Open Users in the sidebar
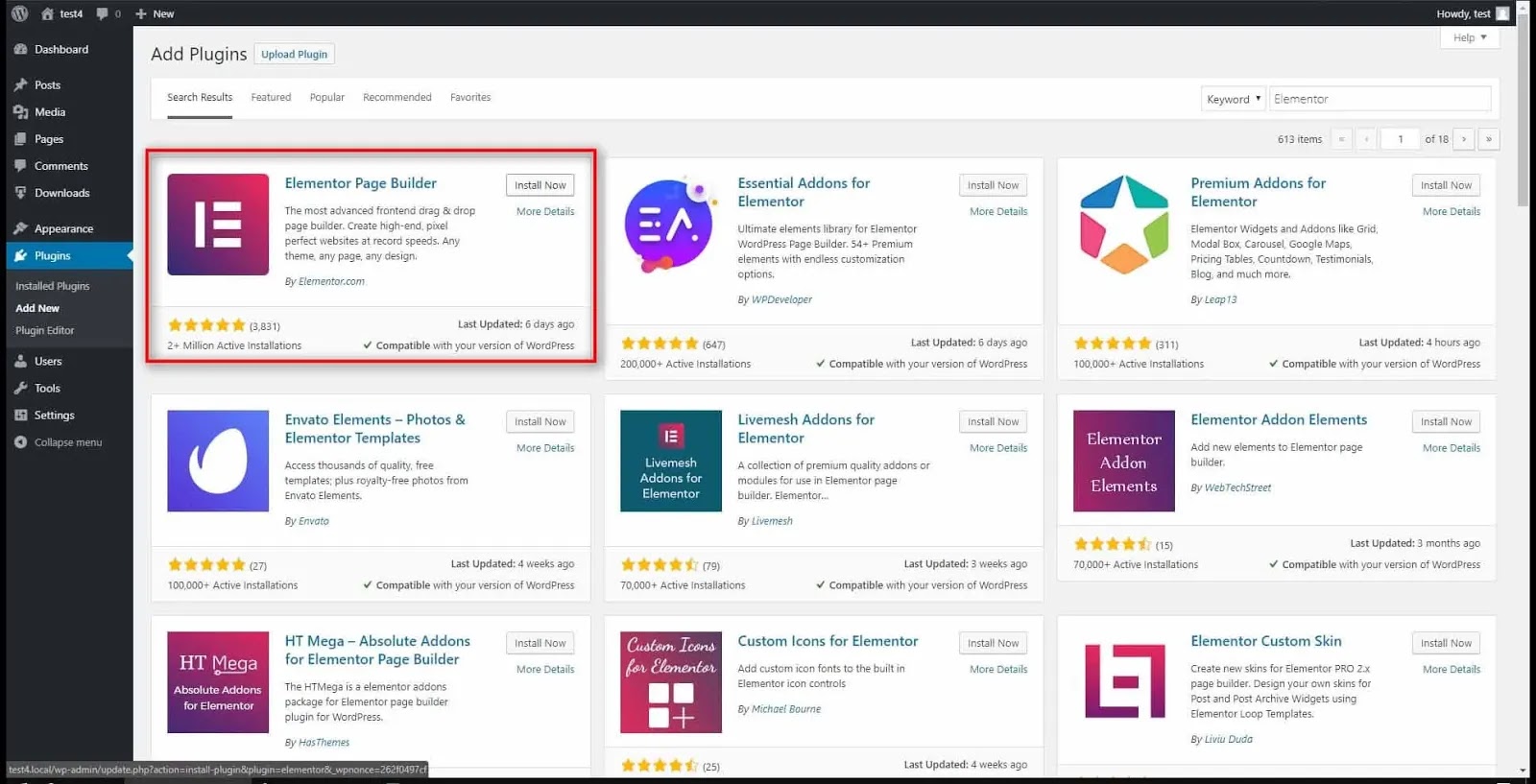The height and width of the screenshot is (784, 1536). (x=48, y=361)
